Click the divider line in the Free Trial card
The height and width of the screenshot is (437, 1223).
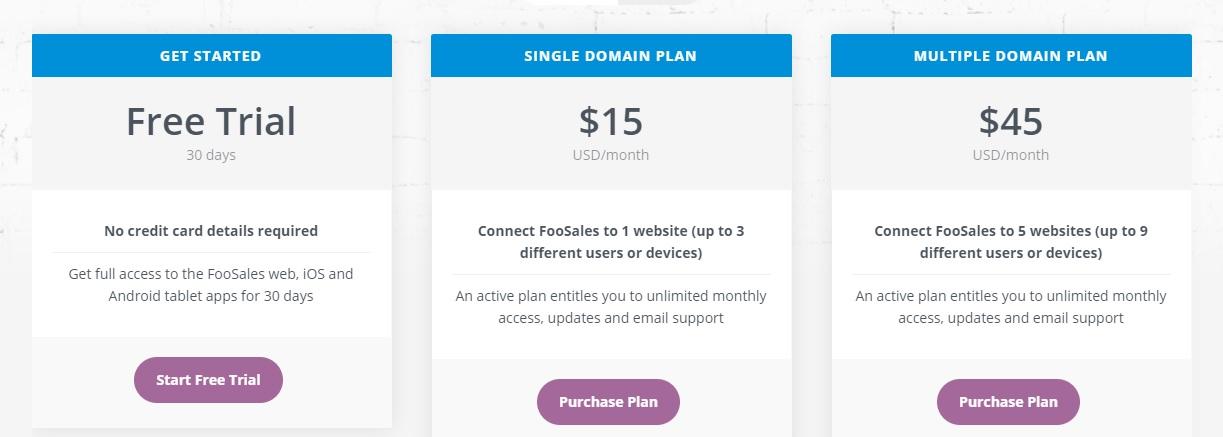coord(211,252)
